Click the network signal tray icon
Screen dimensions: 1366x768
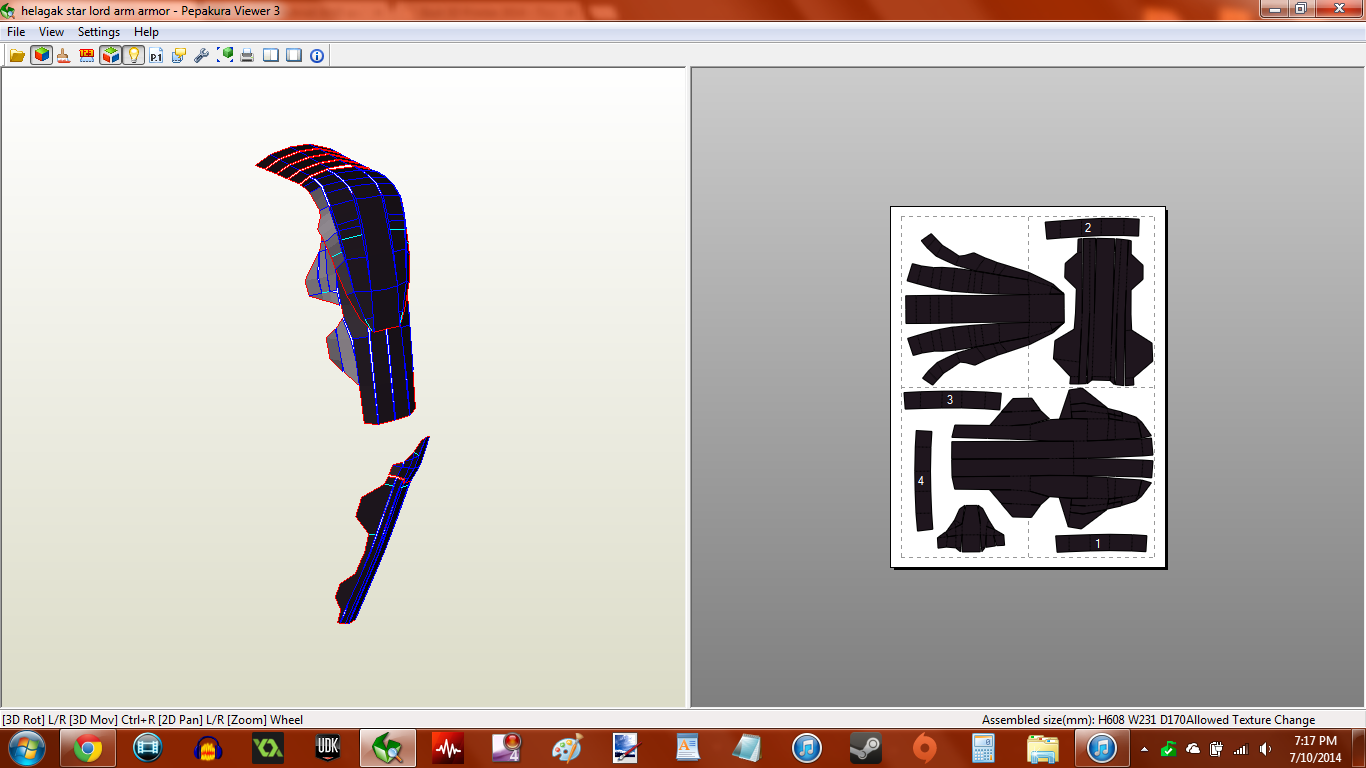click(1241, 749)
